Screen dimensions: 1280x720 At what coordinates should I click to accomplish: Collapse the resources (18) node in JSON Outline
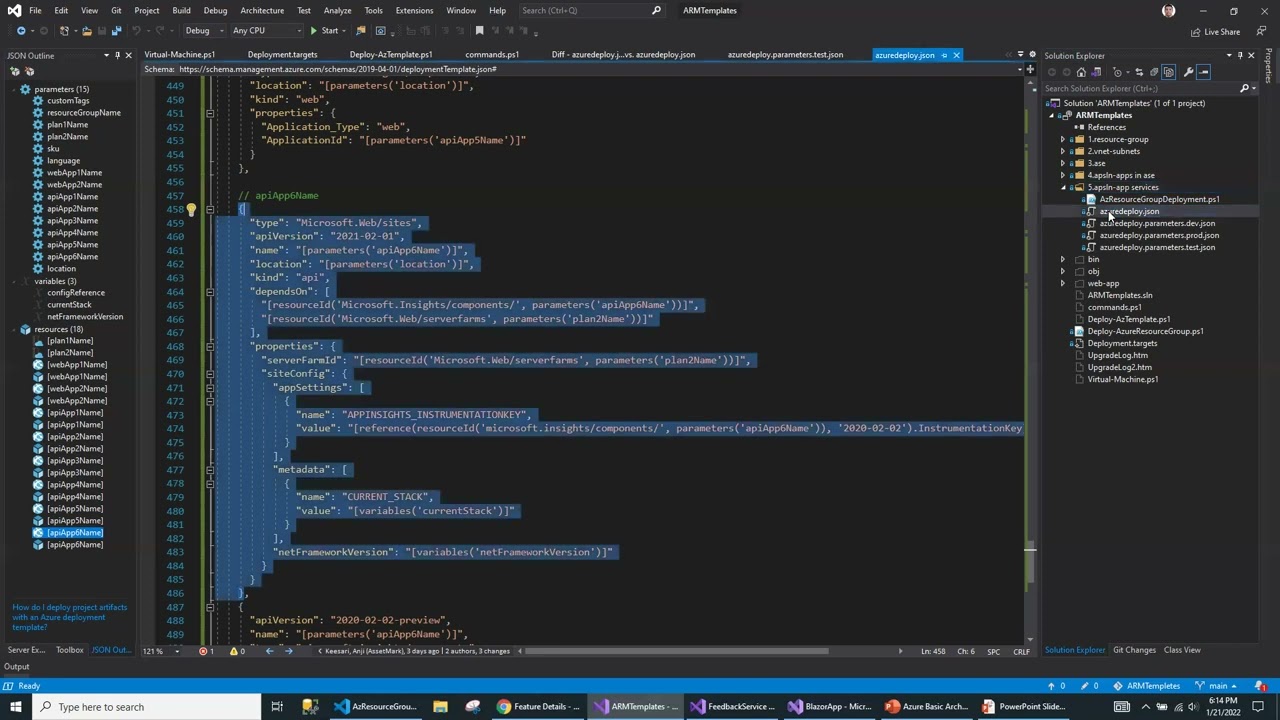coord(14,329)
